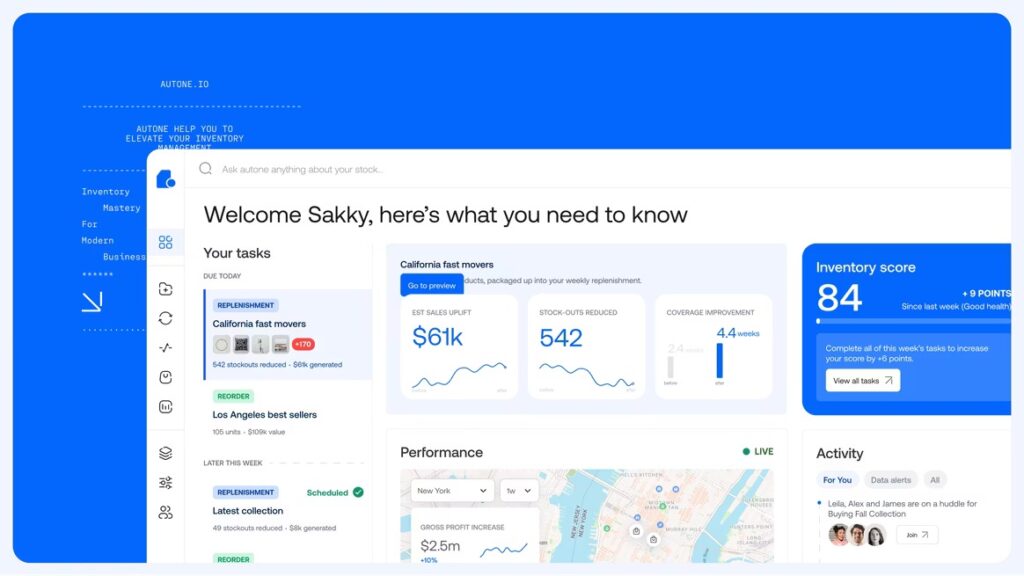This screenshot has height=576, width=1024.
Task: Expand the New York location dropdown
Action: click(x=452, y=491)
